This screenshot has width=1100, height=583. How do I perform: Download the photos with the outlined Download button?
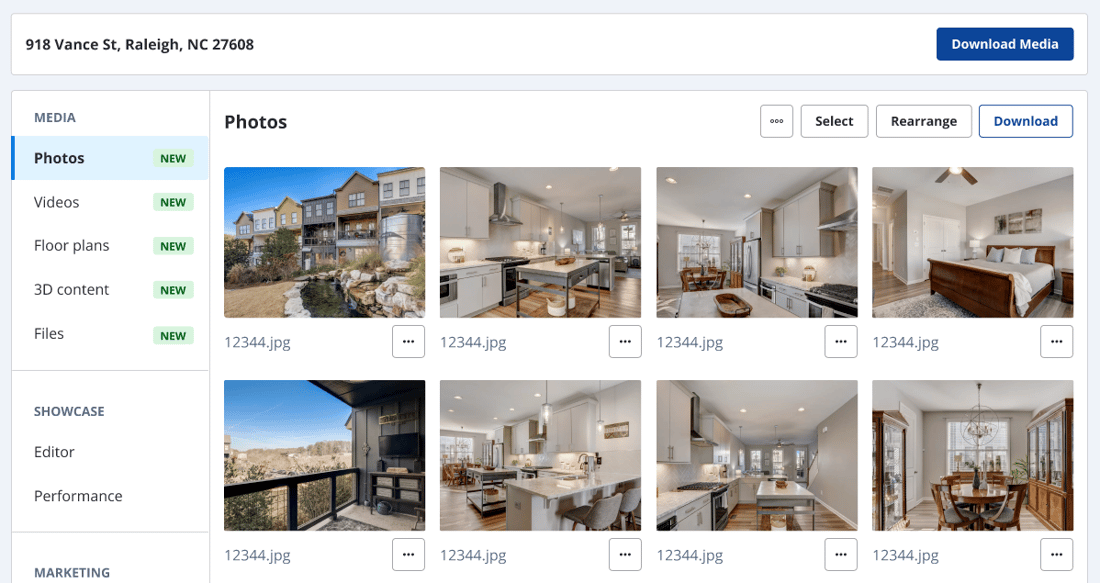1026,121
